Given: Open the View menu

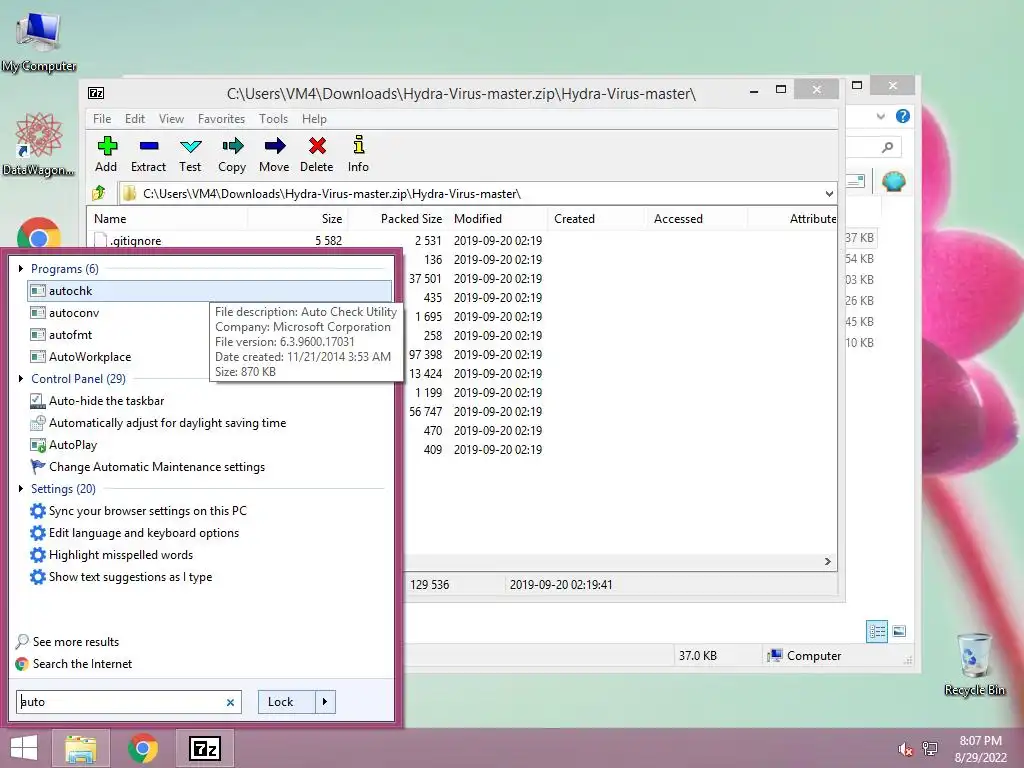Looking at the screenshot, I should click(171, 119).
